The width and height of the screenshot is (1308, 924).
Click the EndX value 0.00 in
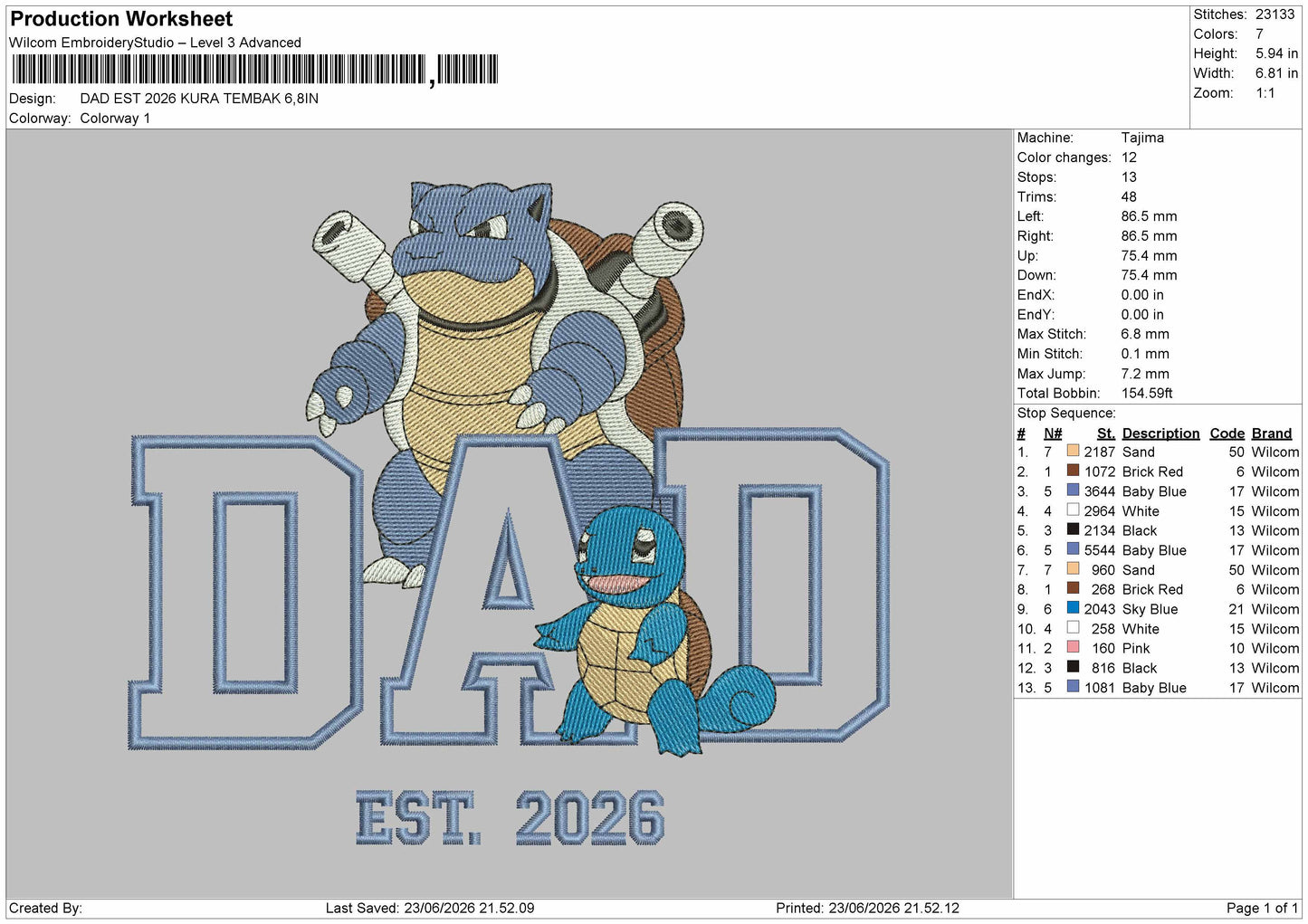(x=1142, y=295)
